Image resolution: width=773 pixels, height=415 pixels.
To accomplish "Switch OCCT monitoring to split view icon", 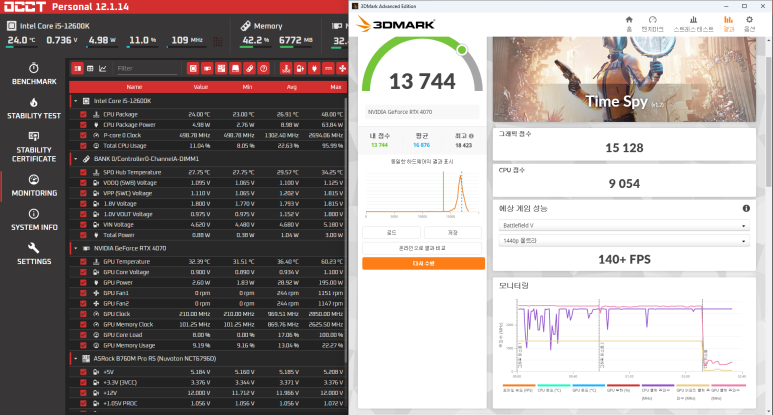I will coord(77,69).
